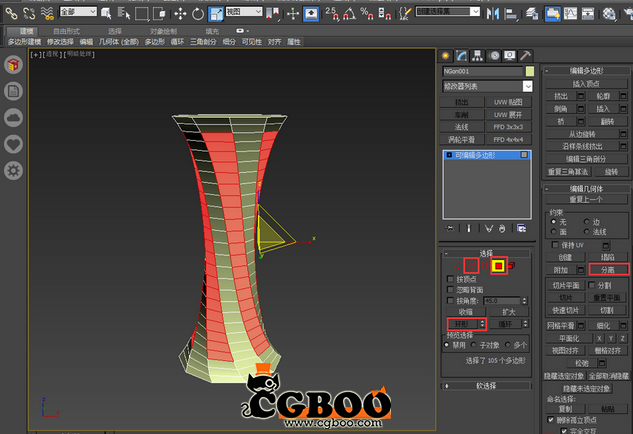Click the 扩大 selection button

510,312
